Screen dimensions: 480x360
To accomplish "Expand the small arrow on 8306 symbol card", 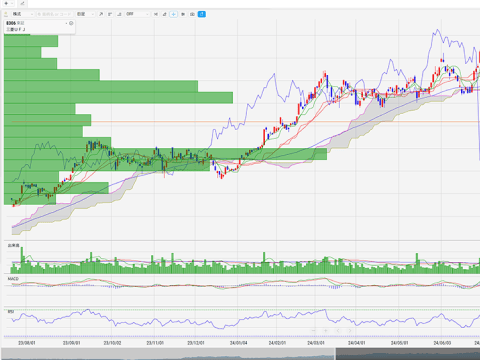I will [x=66, y=23].
